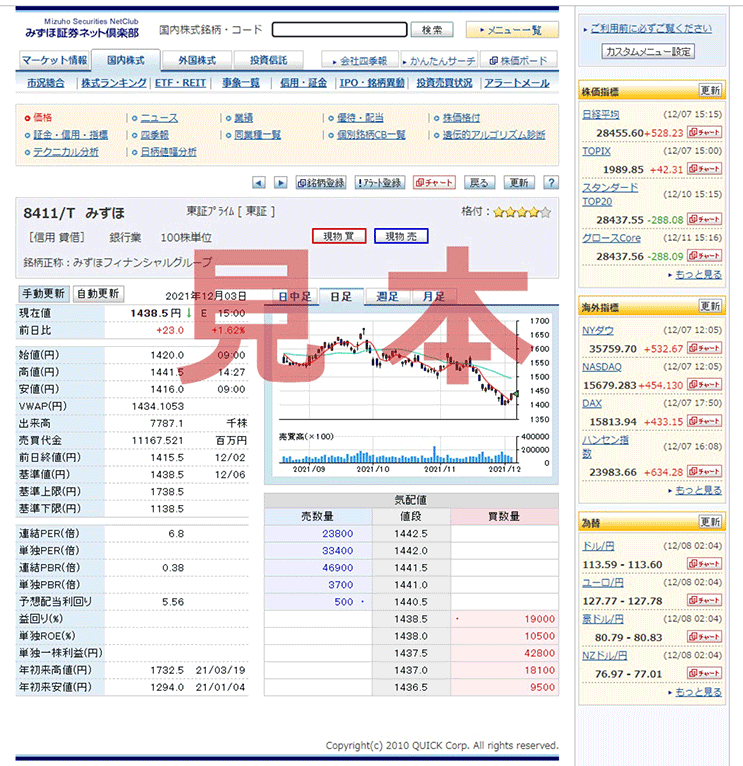The width and height of the screenshot is (743, 766).
Task: Open the IPO・銘柄異動 submenu link
Action: tap(372, 83)
